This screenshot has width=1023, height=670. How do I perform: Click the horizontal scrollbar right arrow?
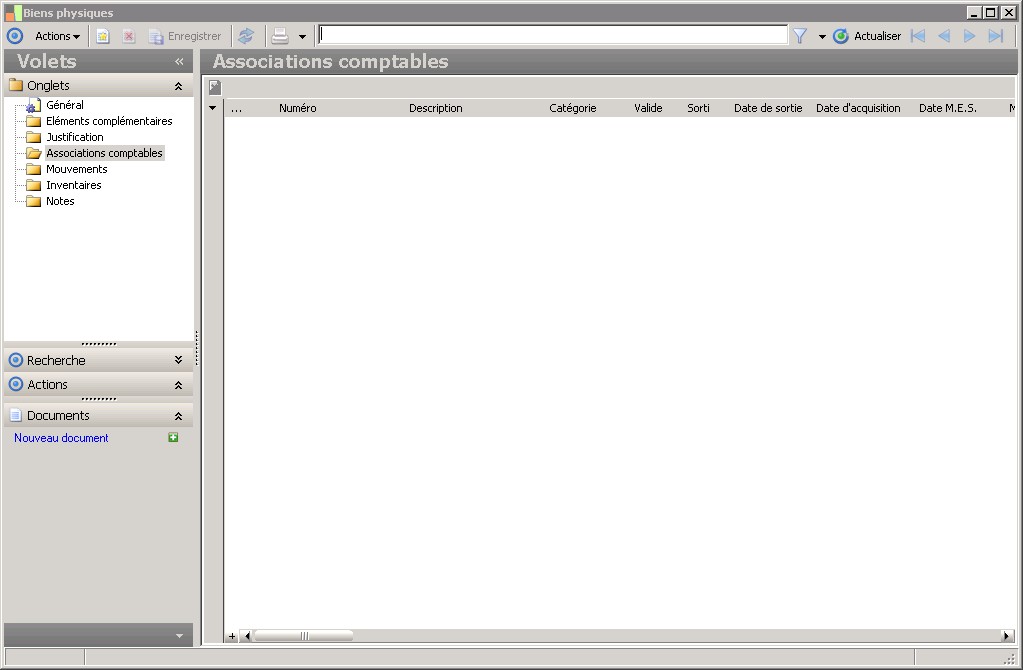1007,636
